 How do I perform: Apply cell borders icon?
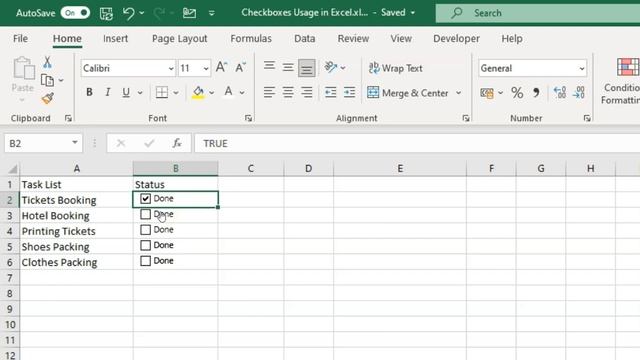click(162, 92)
